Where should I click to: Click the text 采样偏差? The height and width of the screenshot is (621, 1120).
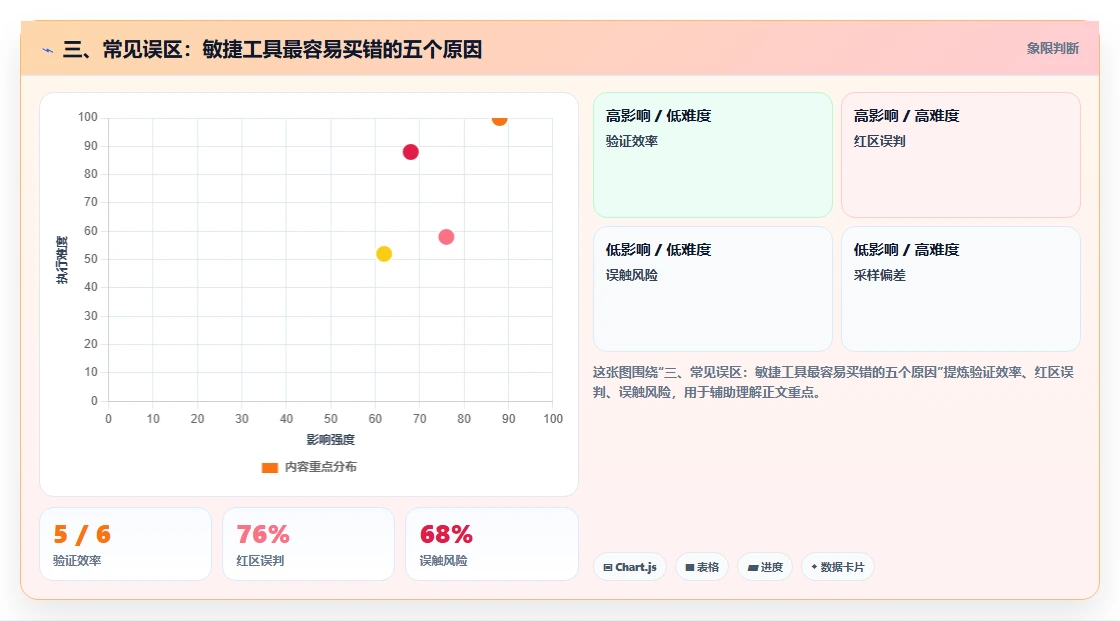tap(879, 275)
